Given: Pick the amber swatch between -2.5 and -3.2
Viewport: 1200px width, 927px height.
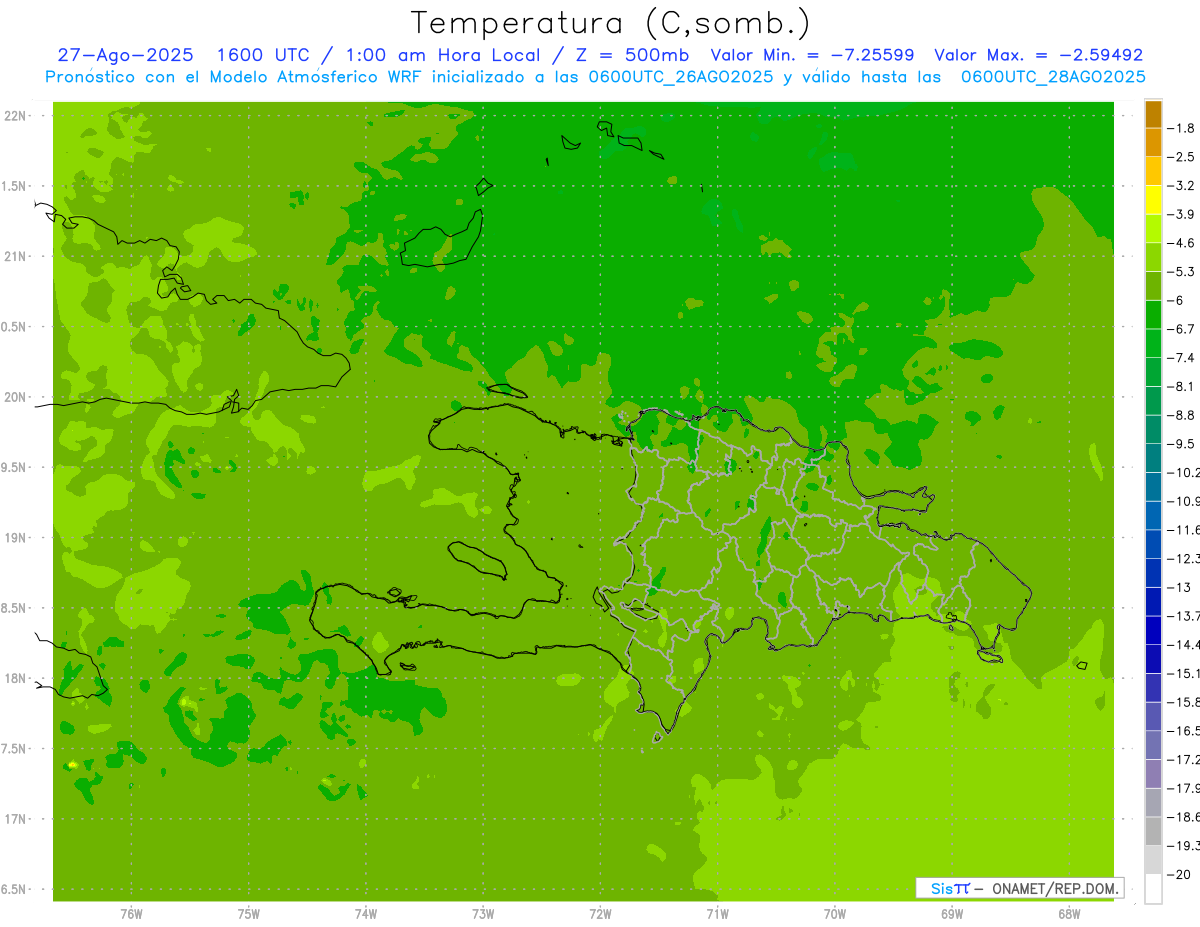Looking at the screenshot, I should [1153, 171].
